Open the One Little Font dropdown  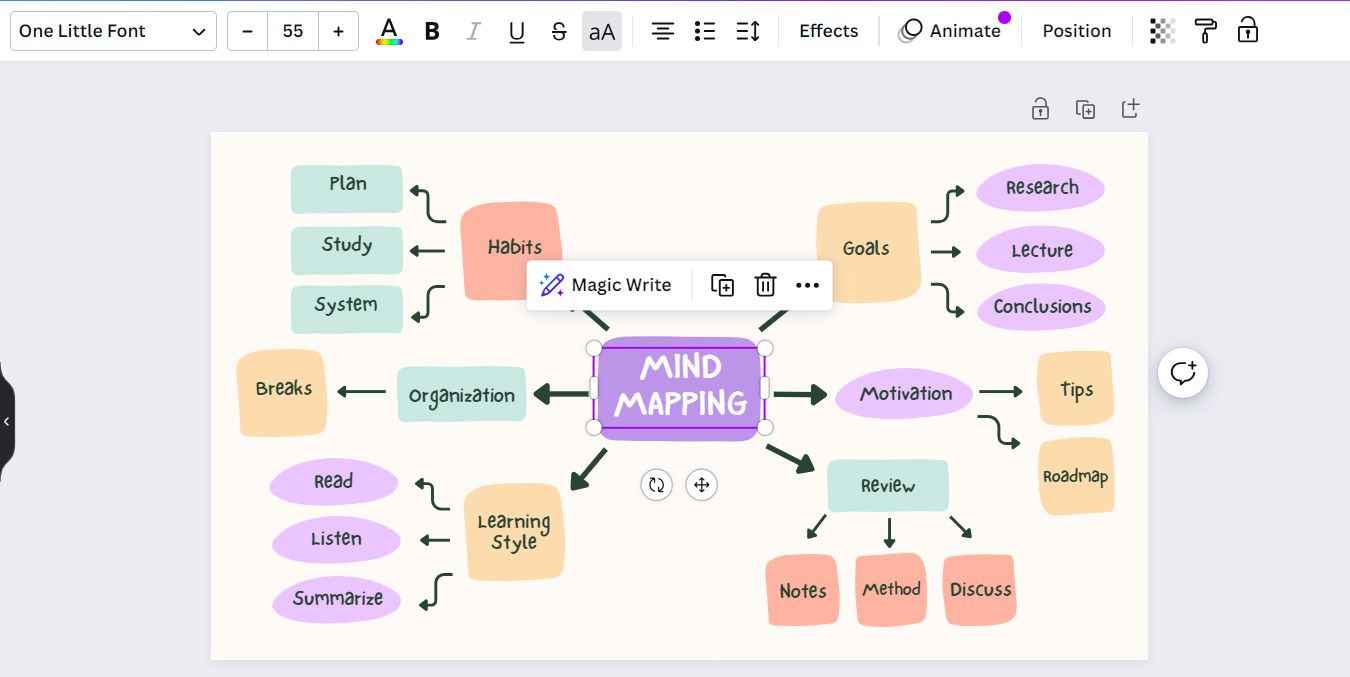[x=112, y=31]
